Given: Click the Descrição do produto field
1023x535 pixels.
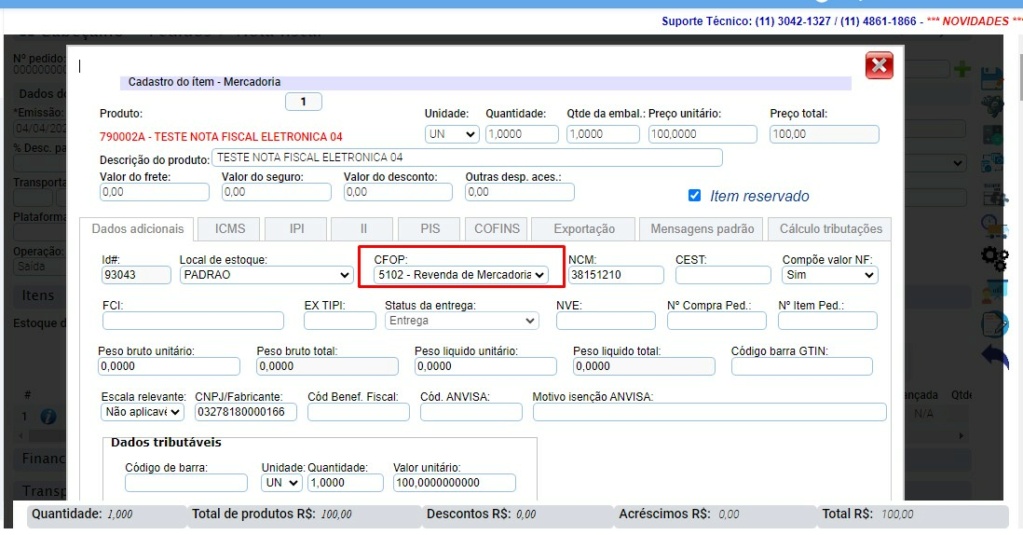Looking at the screenshot, I should (467, 158).
